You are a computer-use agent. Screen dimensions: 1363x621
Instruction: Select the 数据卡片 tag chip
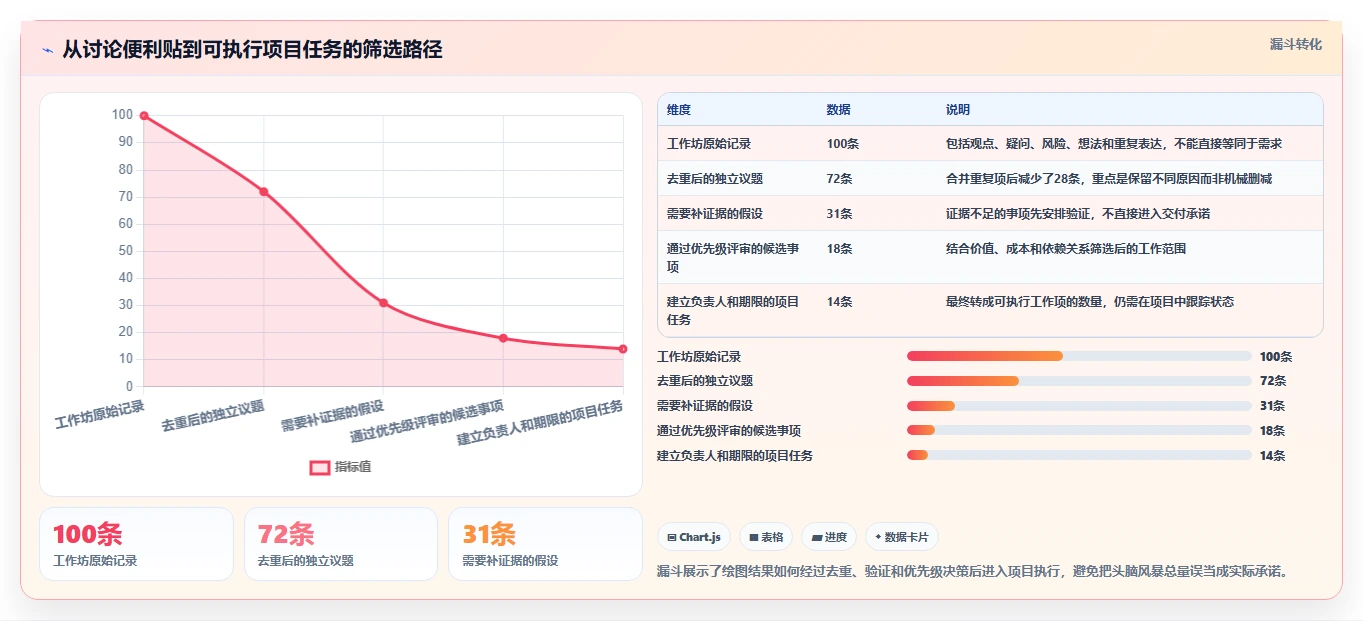coord(901,537)
